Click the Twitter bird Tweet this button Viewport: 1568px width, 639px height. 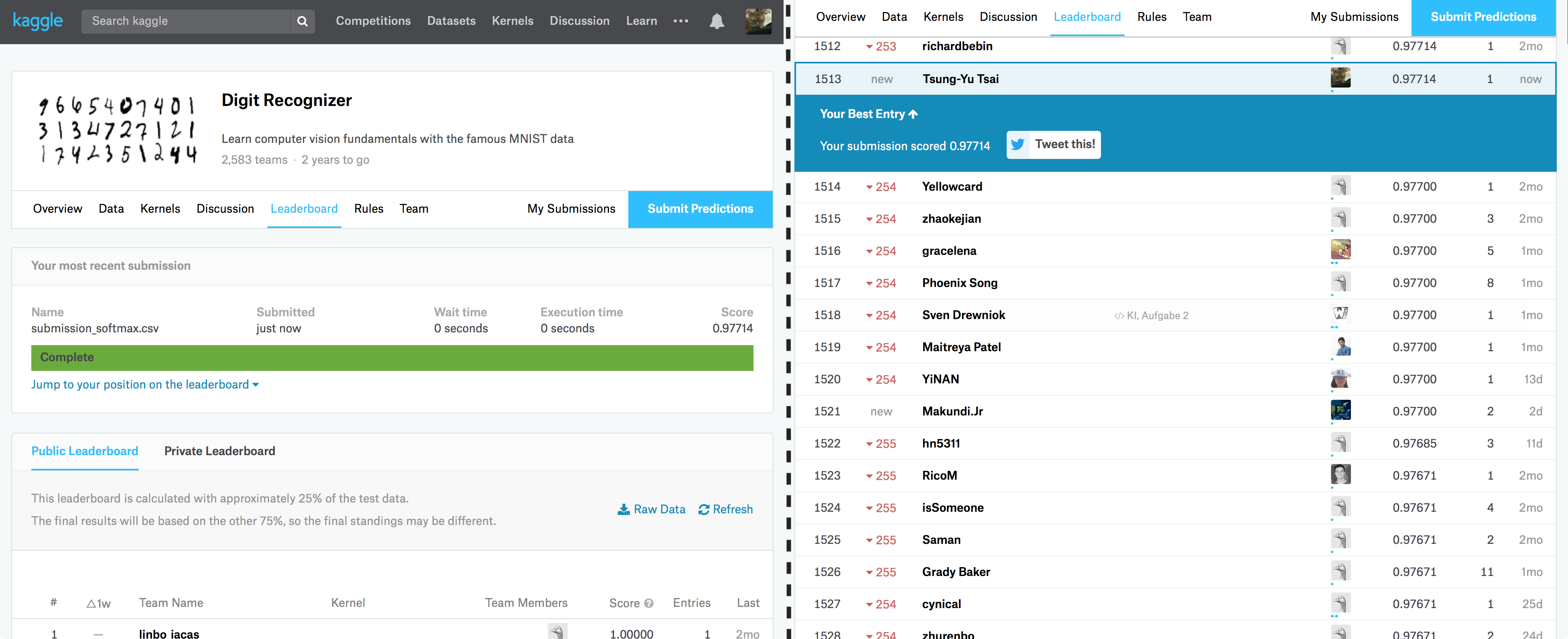pyautogui.click(x=1053, y=144)
